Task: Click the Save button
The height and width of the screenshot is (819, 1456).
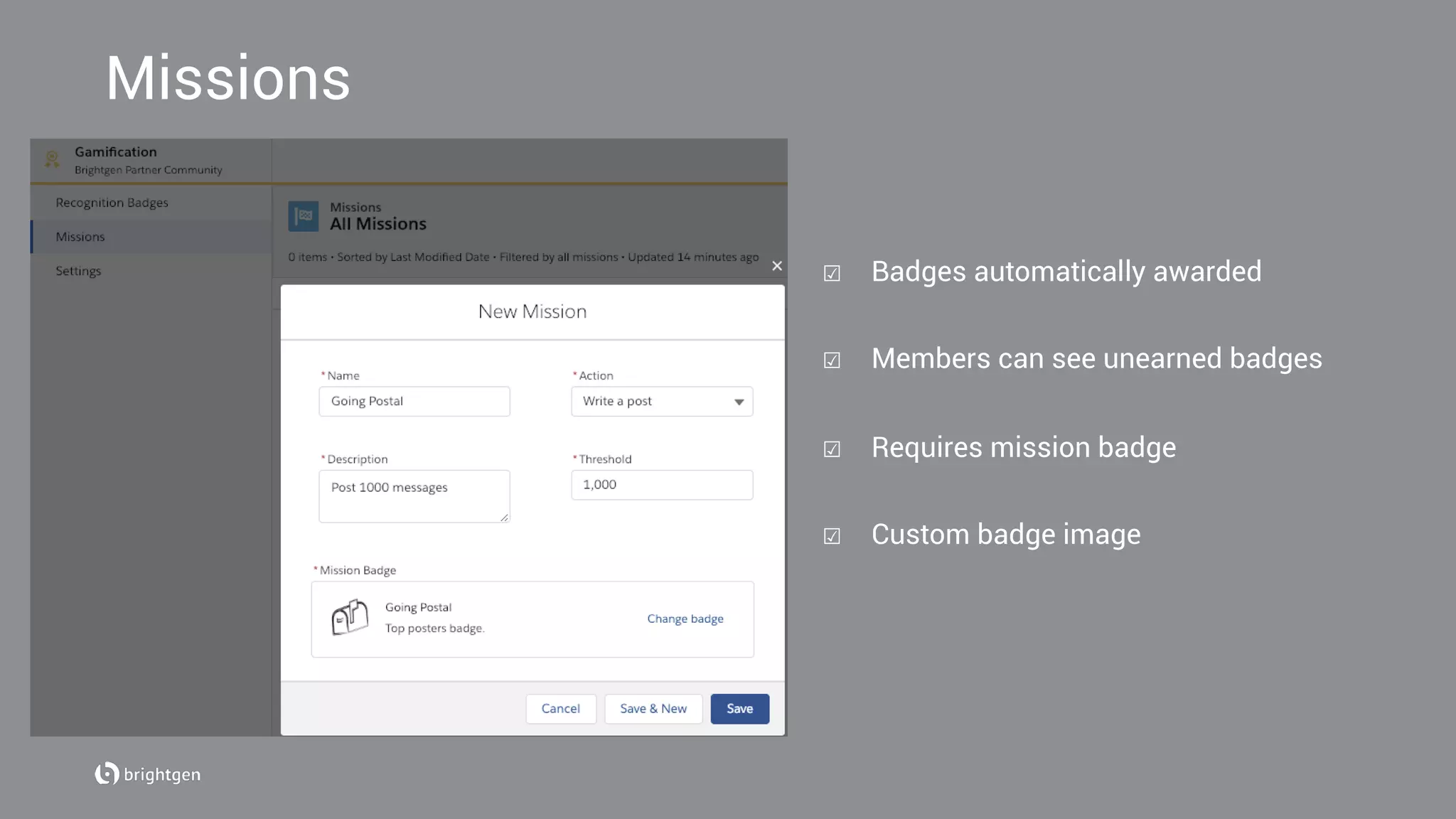Action: point(740,709)
